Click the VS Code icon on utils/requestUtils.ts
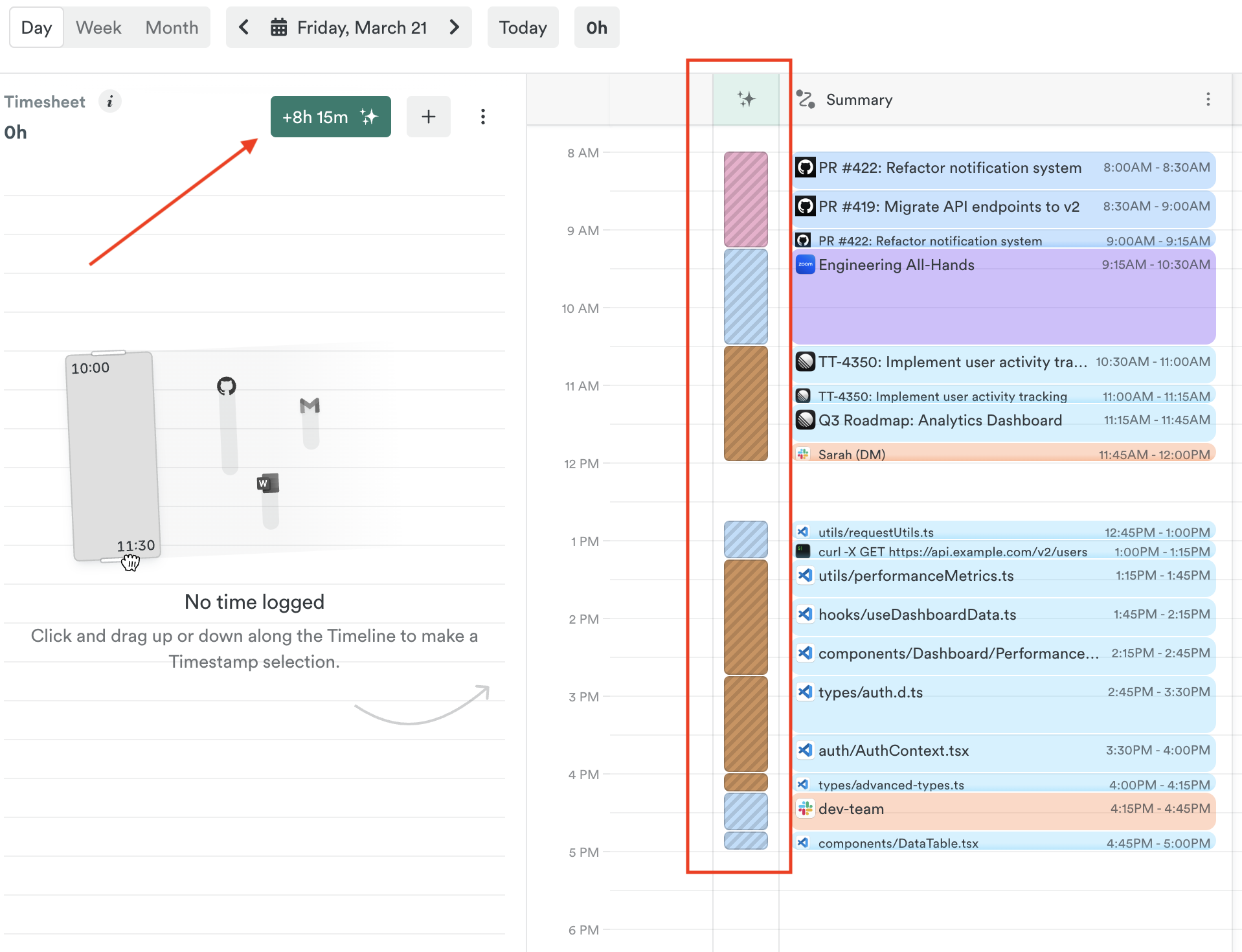Image resolution: width=1242 pixels, height=952 pixels. (803, 532)
